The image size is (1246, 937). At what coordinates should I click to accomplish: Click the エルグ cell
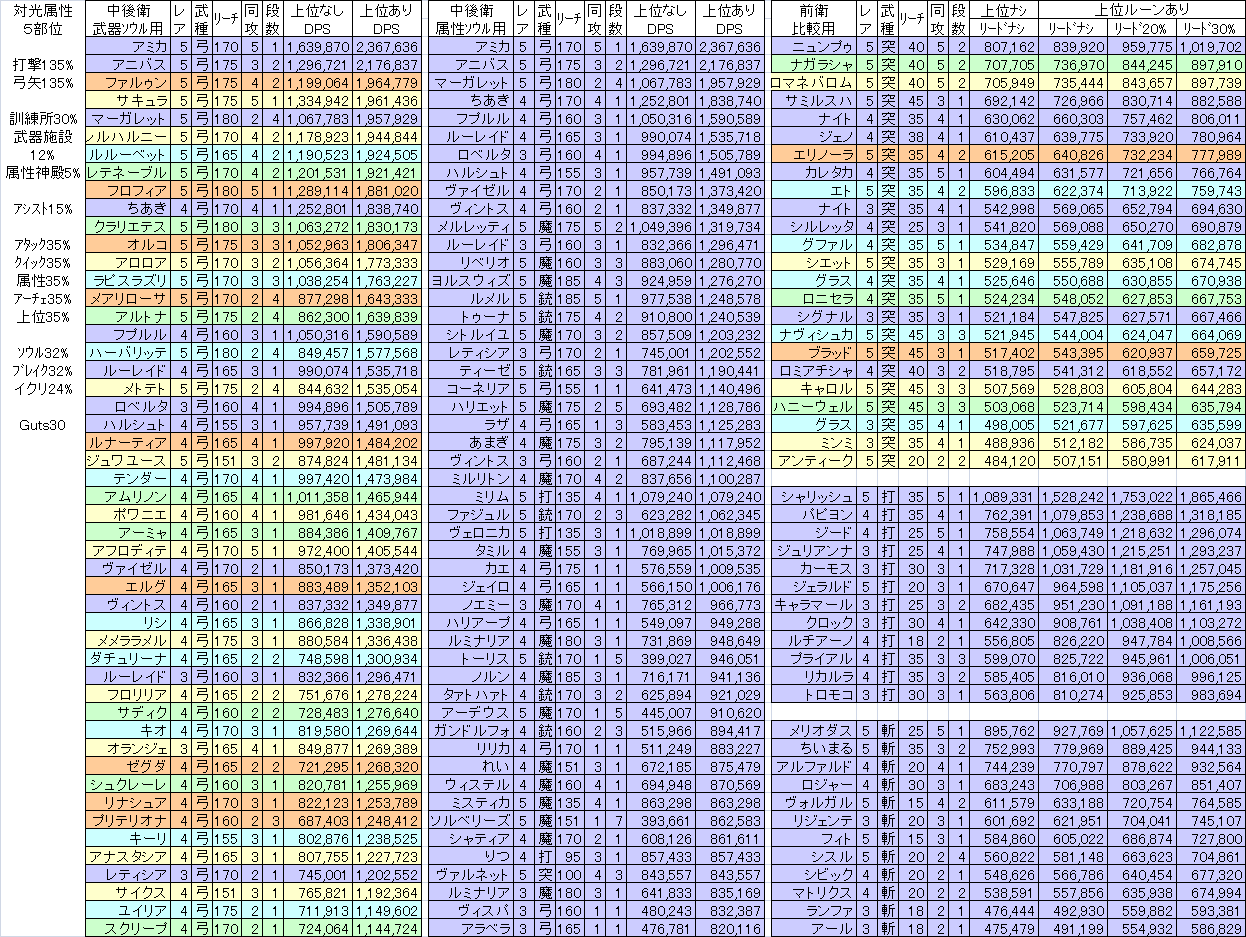coord(128,587)
